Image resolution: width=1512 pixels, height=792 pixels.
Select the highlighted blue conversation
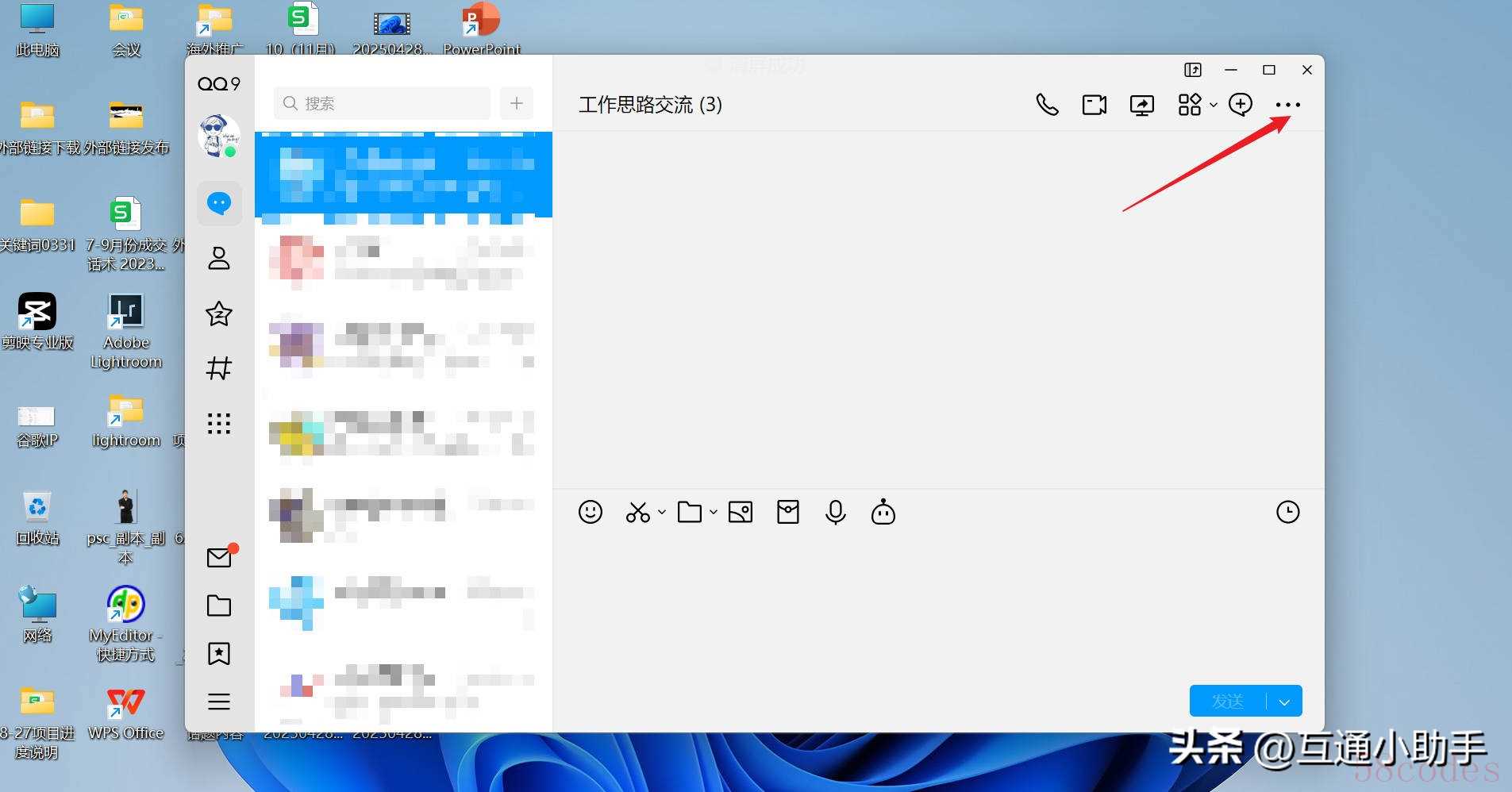(403, 175)
